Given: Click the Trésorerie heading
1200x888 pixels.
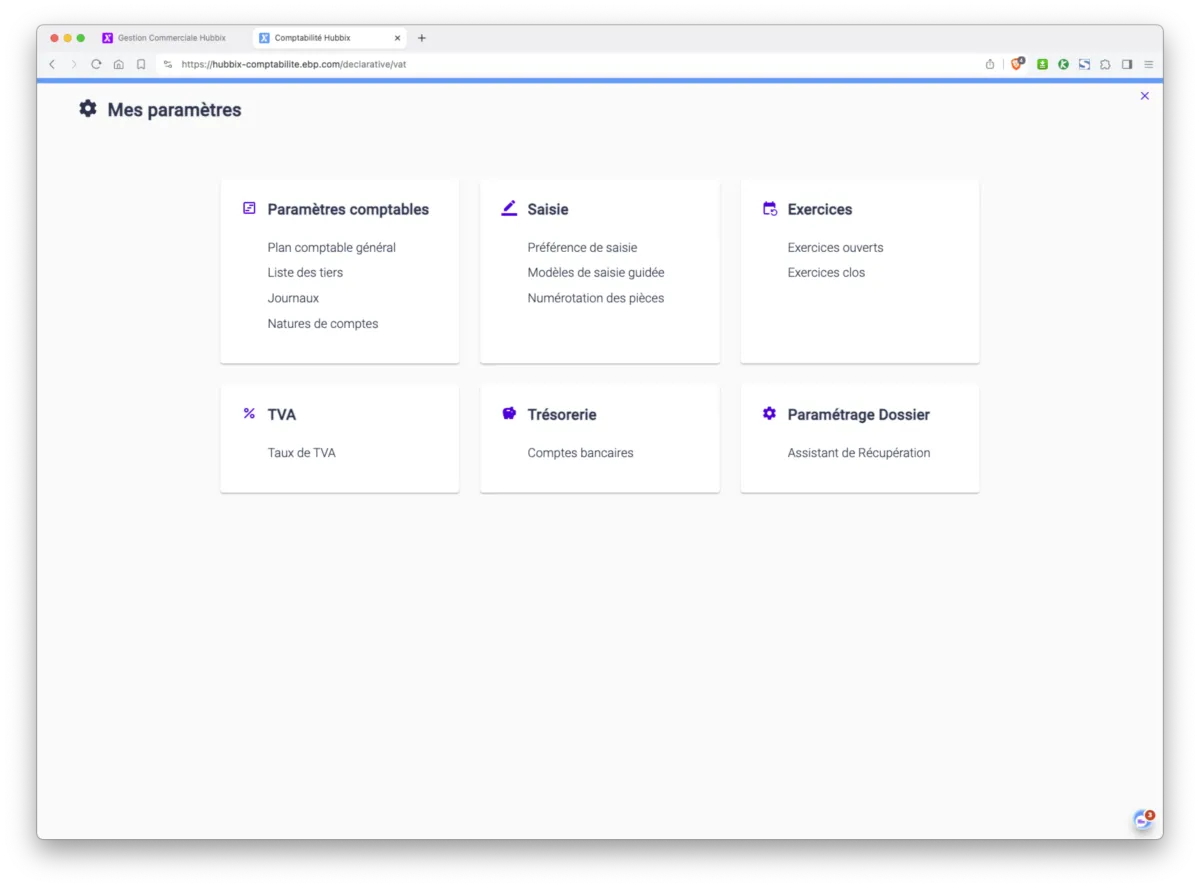Looking at the screenshot, I should coord(562,414).
